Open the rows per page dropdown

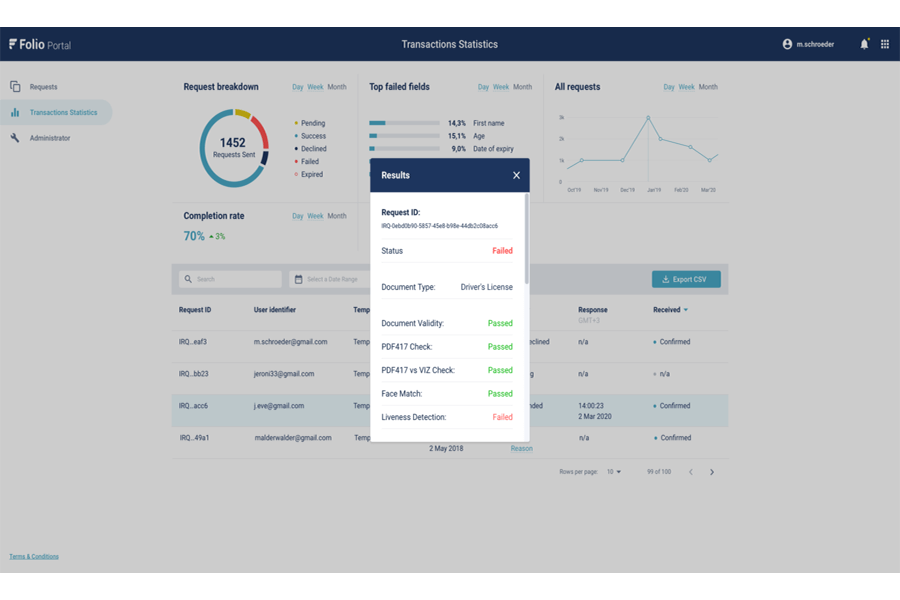[x=614, y=471]
